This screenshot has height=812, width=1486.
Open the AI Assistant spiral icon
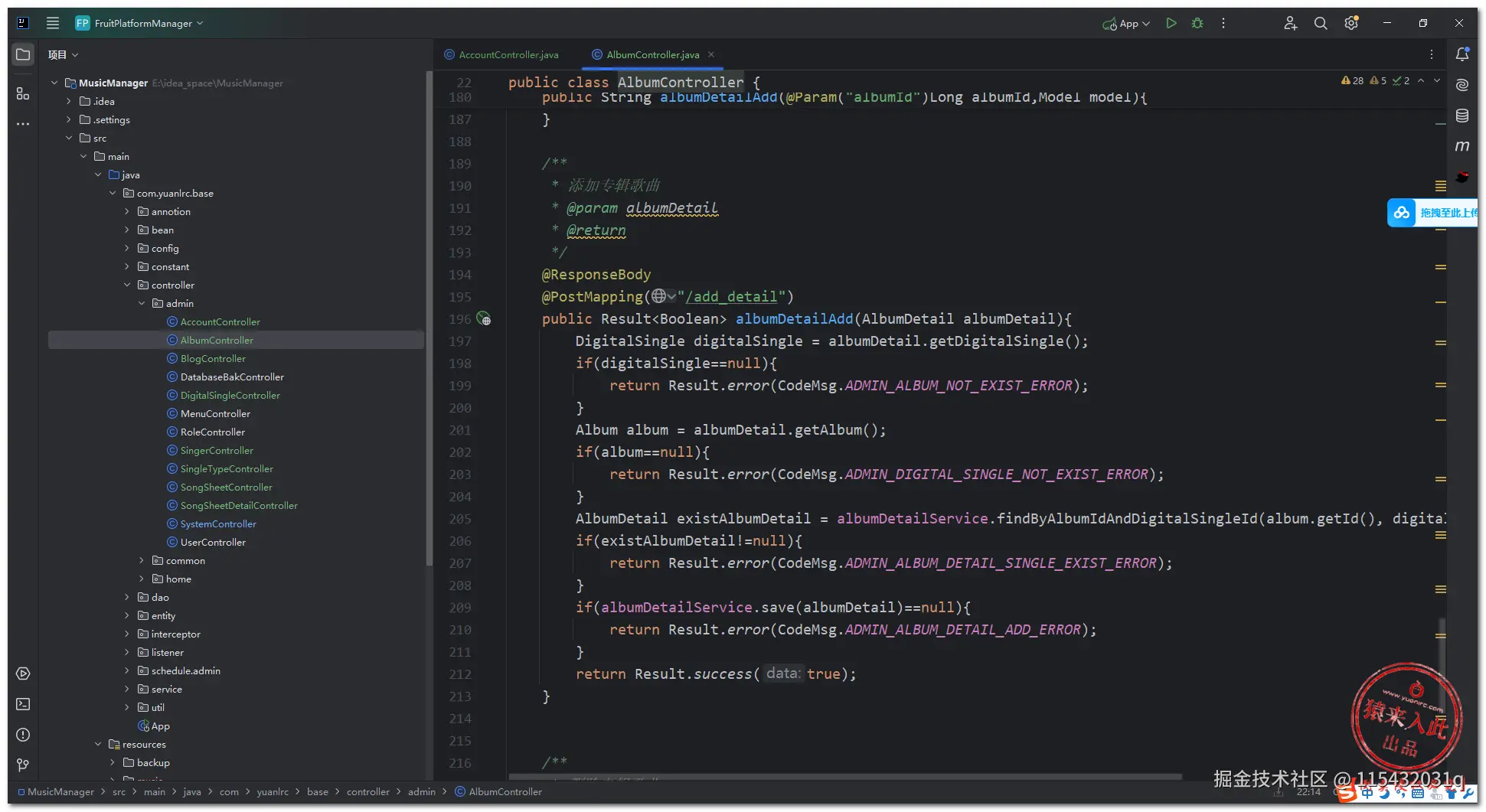point(1462,85)
